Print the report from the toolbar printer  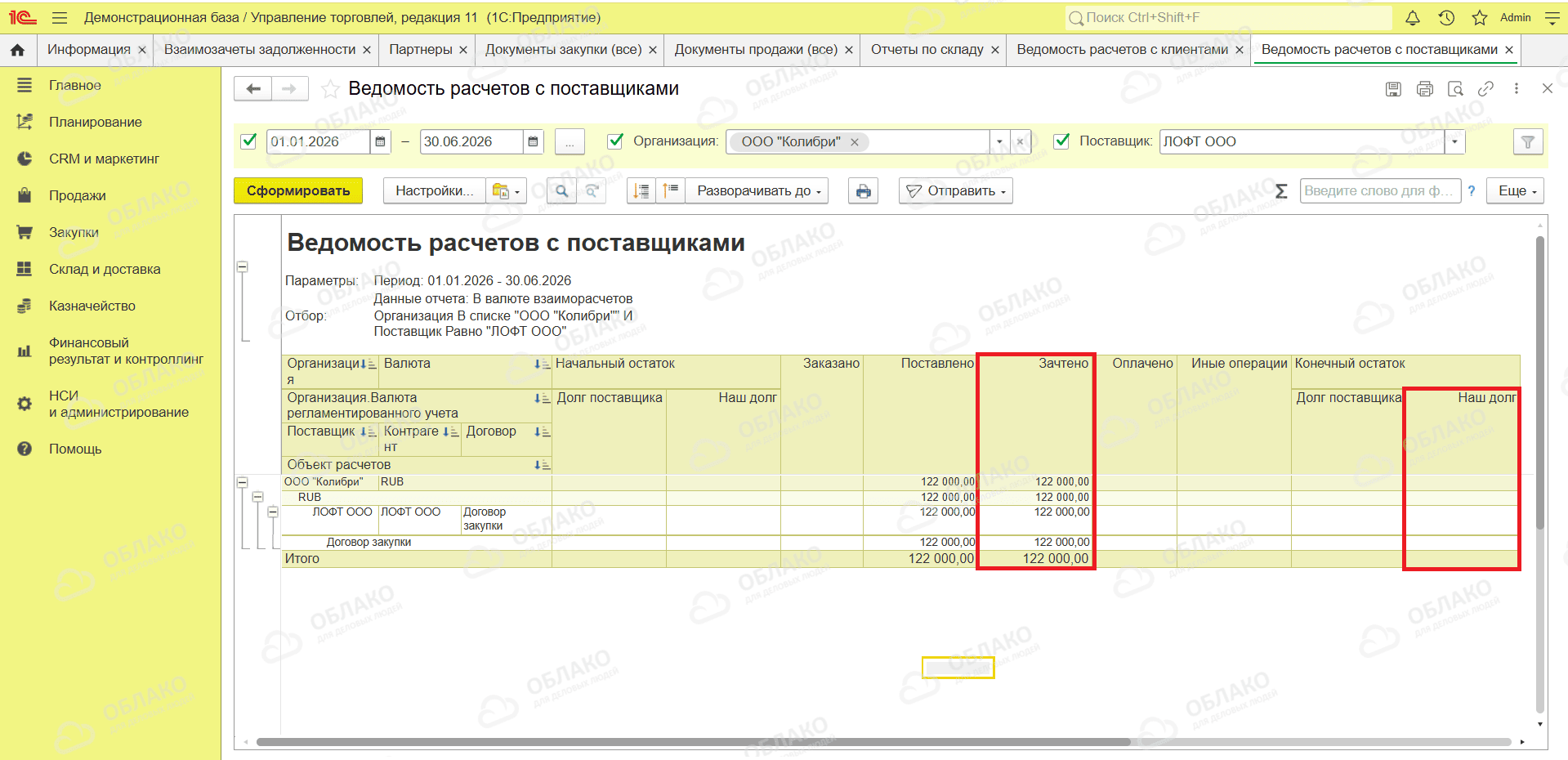864,191
